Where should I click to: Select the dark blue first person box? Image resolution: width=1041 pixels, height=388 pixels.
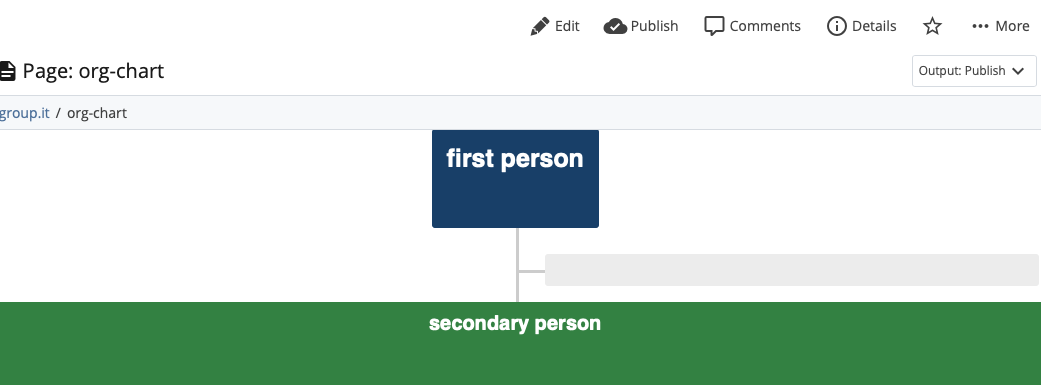pos(515,179)
